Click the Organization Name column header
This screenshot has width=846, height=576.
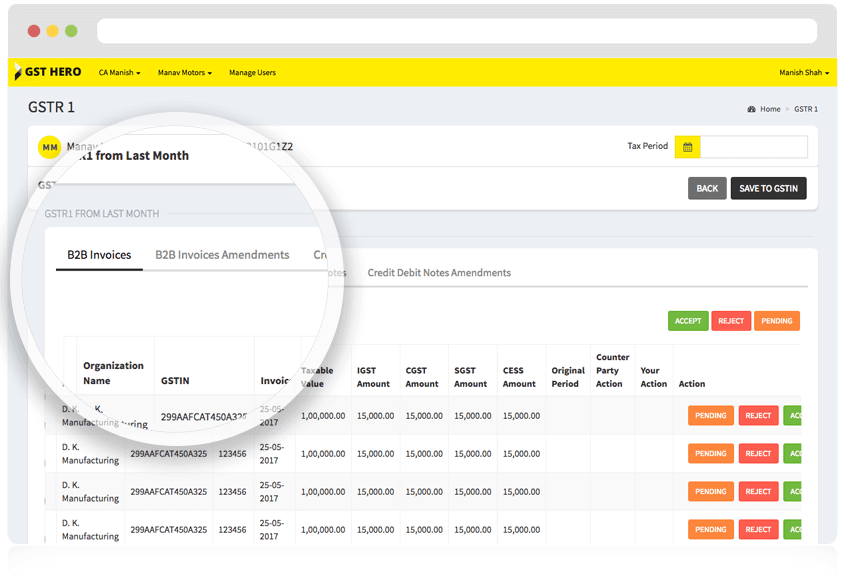pyautogui.click(x=113, y=373)
